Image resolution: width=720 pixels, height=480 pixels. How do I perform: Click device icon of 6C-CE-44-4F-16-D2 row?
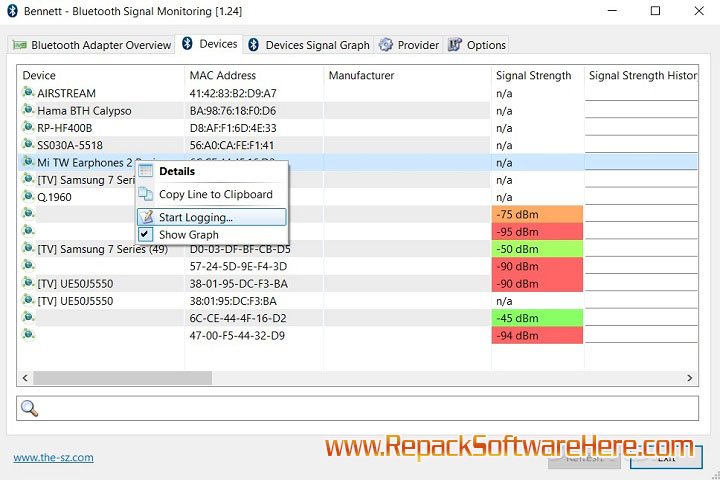(x=28, y=317)
